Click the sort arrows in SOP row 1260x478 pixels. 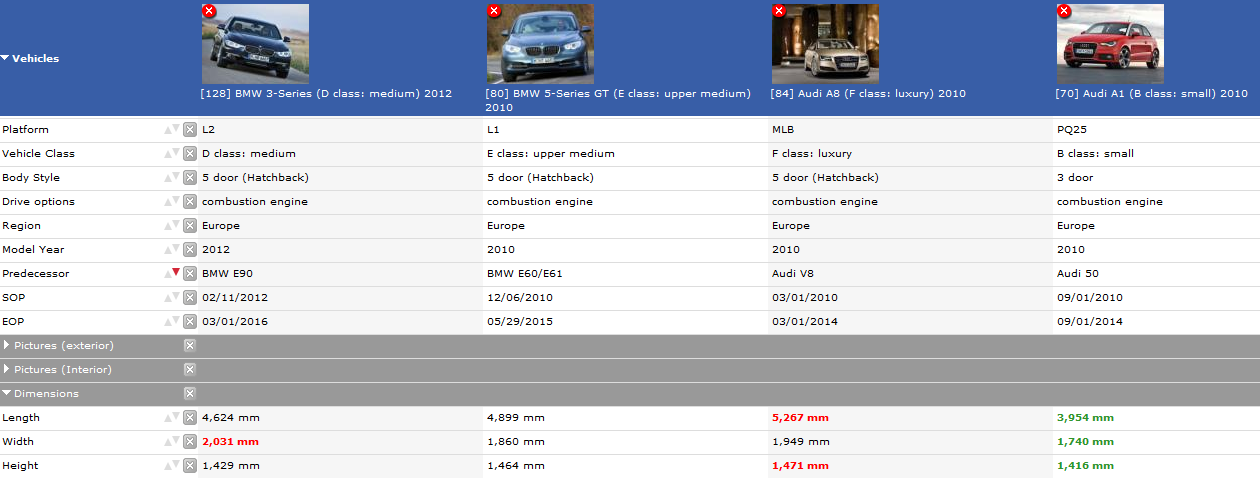click(x=172, y=297)
